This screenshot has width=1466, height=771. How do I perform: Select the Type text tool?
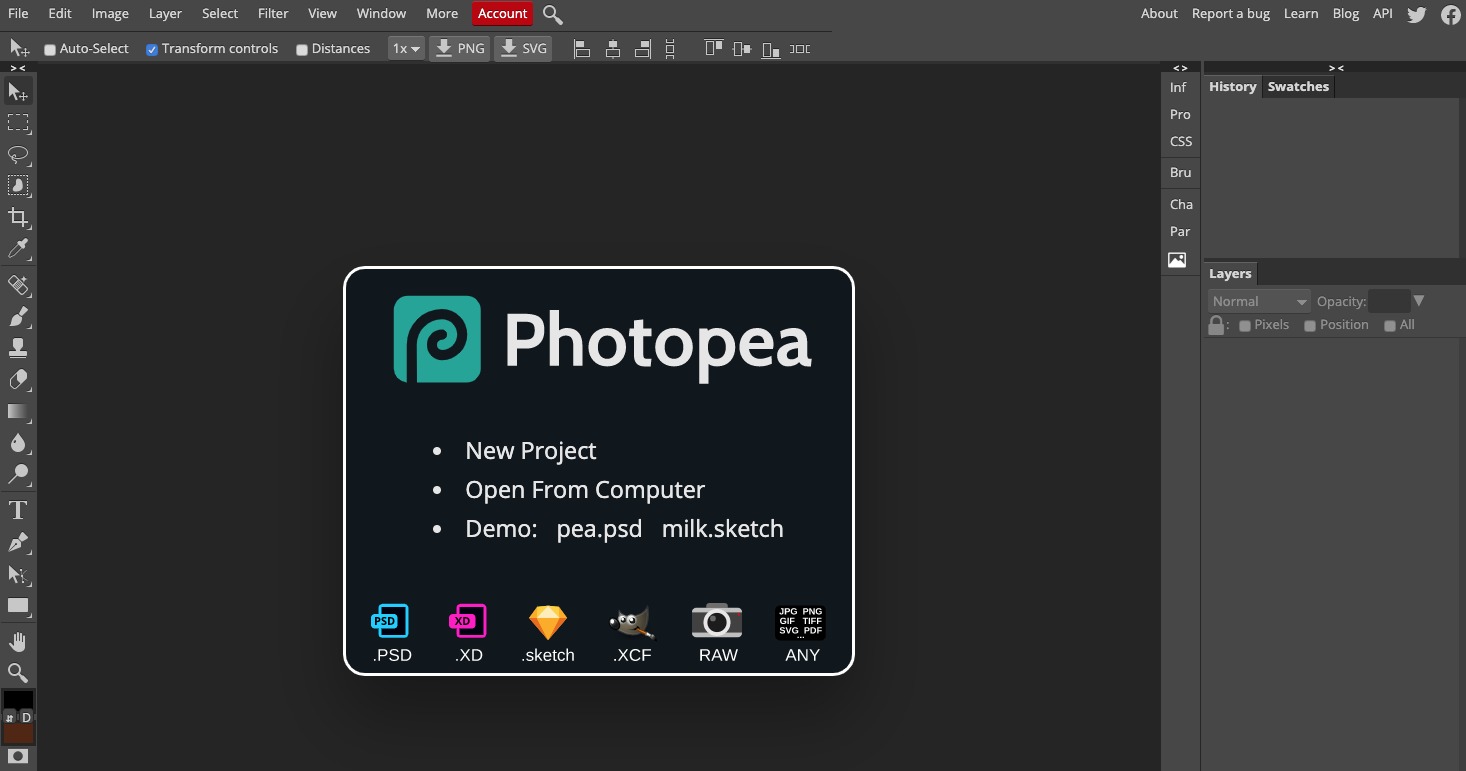pyautogui.click(x=18, y=511)
